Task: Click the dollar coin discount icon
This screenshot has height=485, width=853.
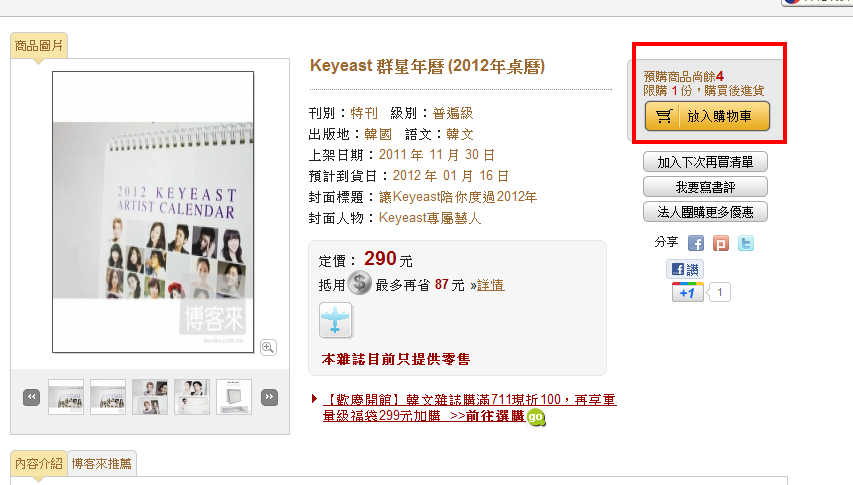Action: click(x=360, y=283)
